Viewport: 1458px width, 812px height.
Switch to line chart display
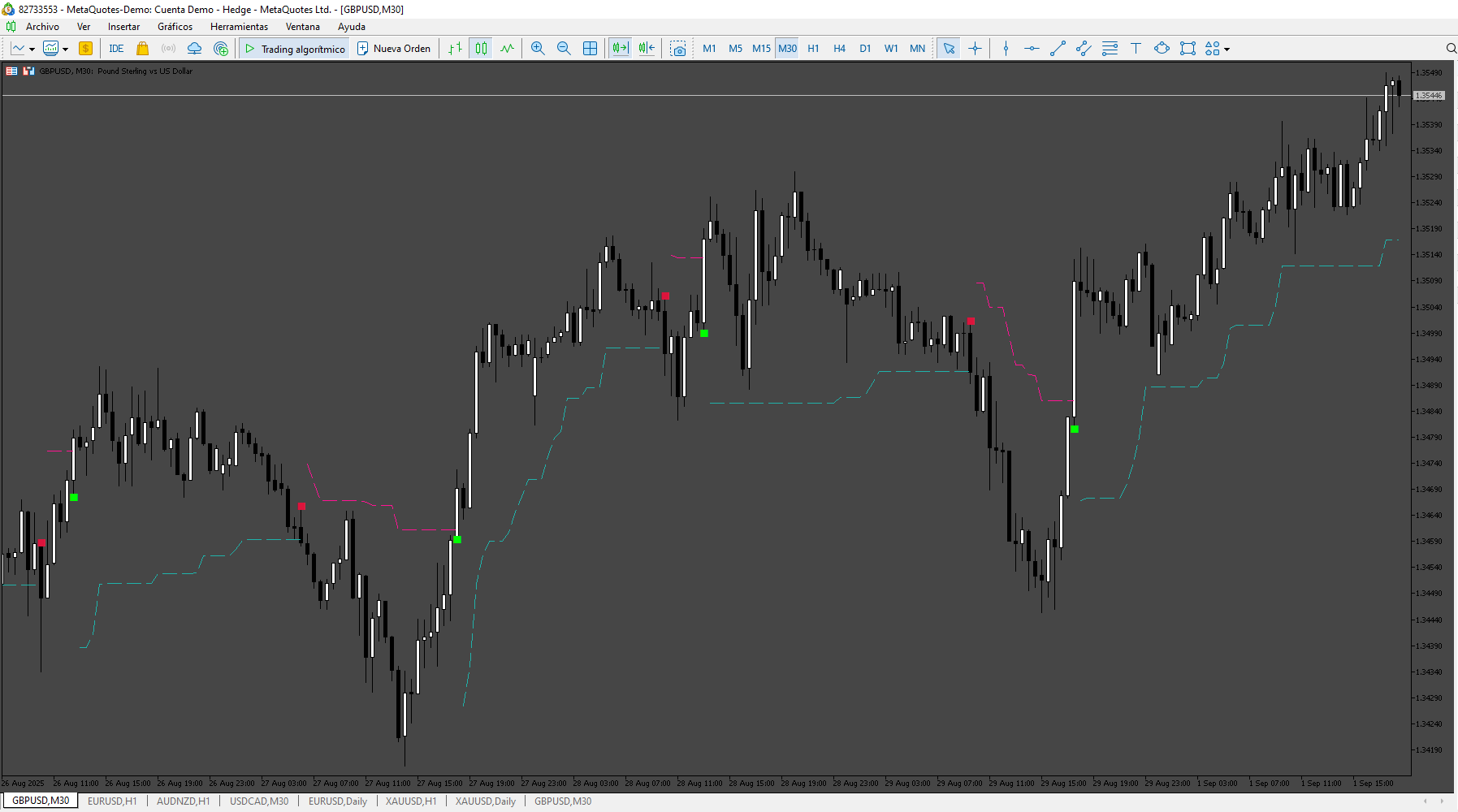[508, 49]
